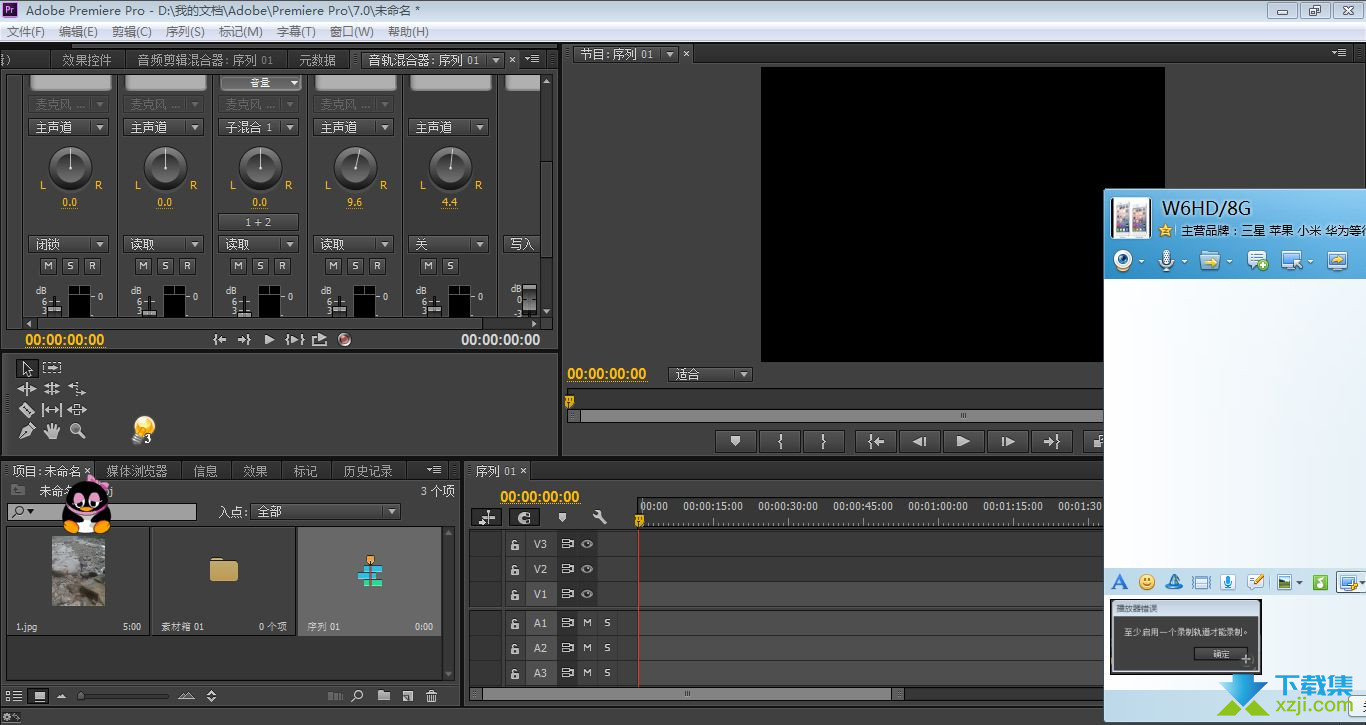Screen dimensions: 1366x725
Task: Open the 音量 effect dropdown in mixer
Action: click(260, 83)
